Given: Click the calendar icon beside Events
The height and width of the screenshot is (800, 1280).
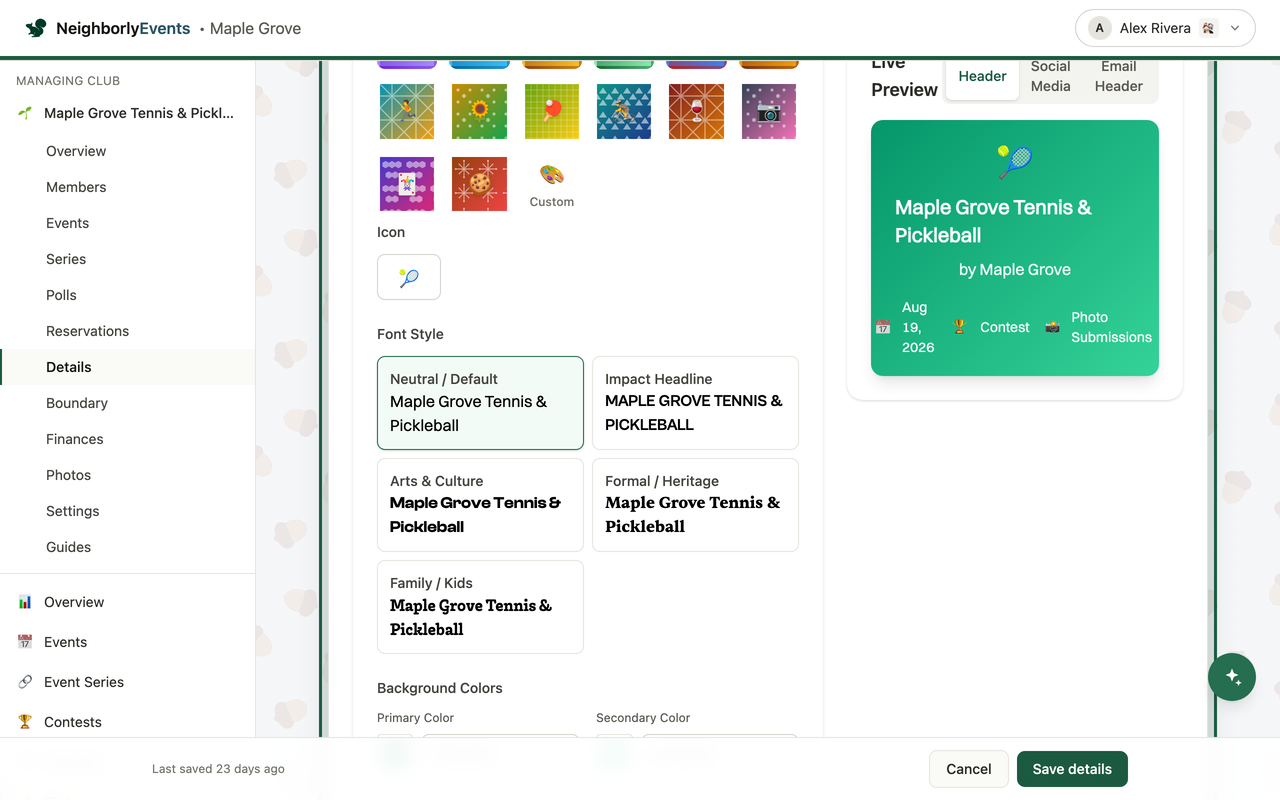Looking at the screenshot, I should click(25, 642).
